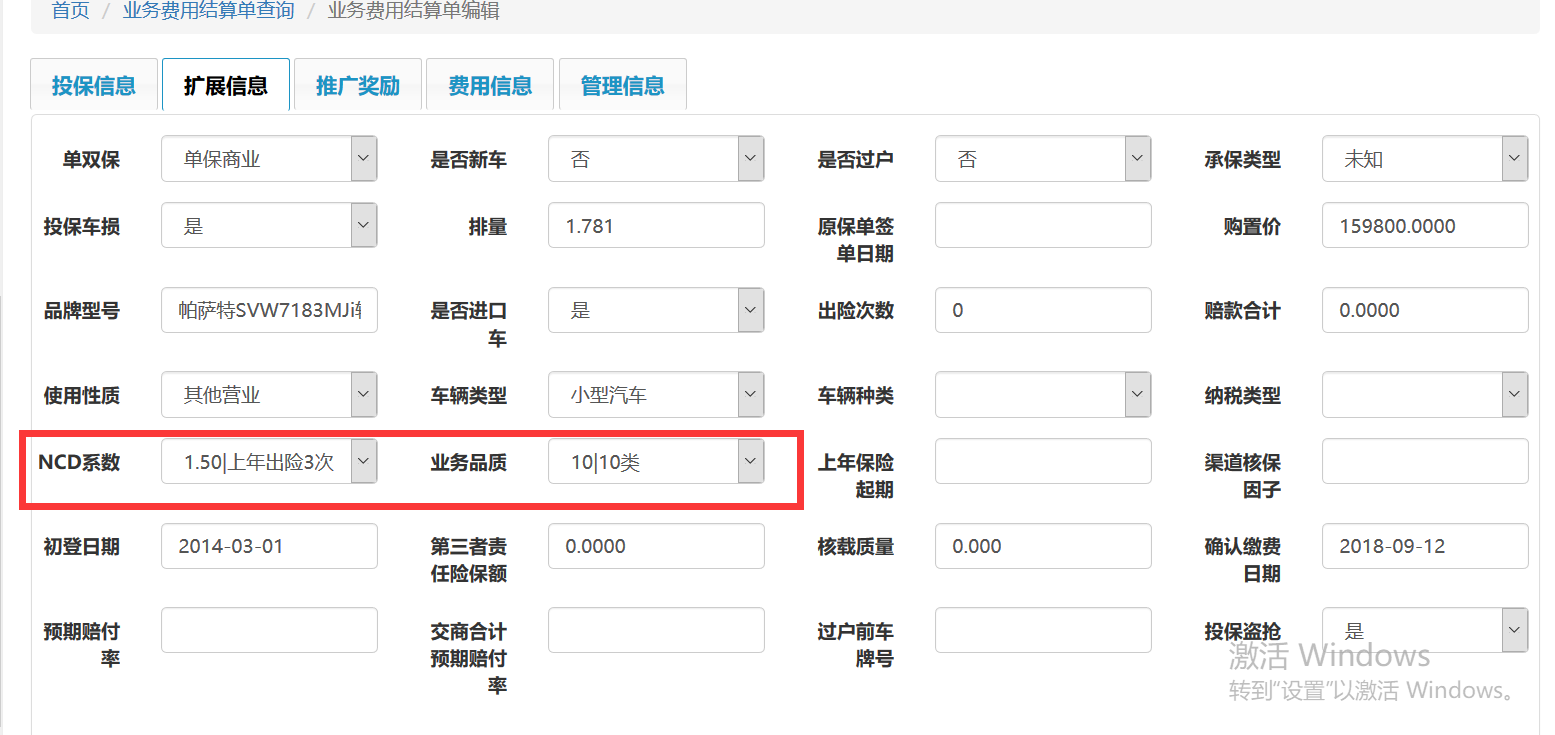Open the 推广奖励 tab
1555x735 pixels.
358,86
